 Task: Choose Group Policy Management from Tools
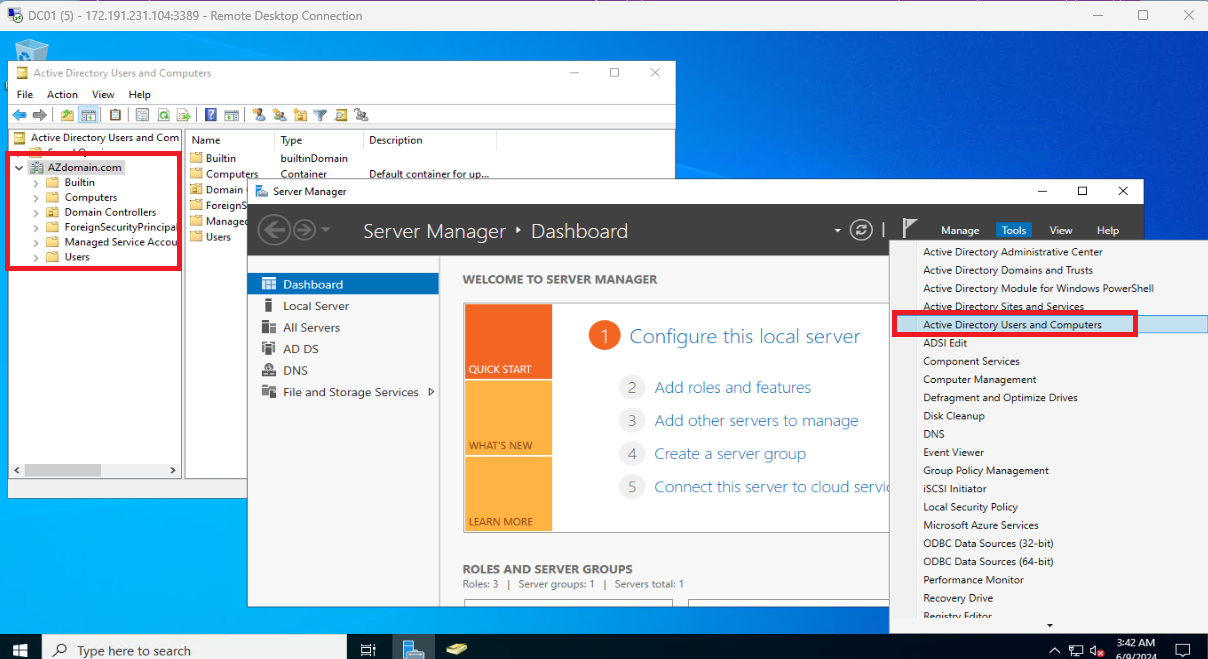[986, 470]
